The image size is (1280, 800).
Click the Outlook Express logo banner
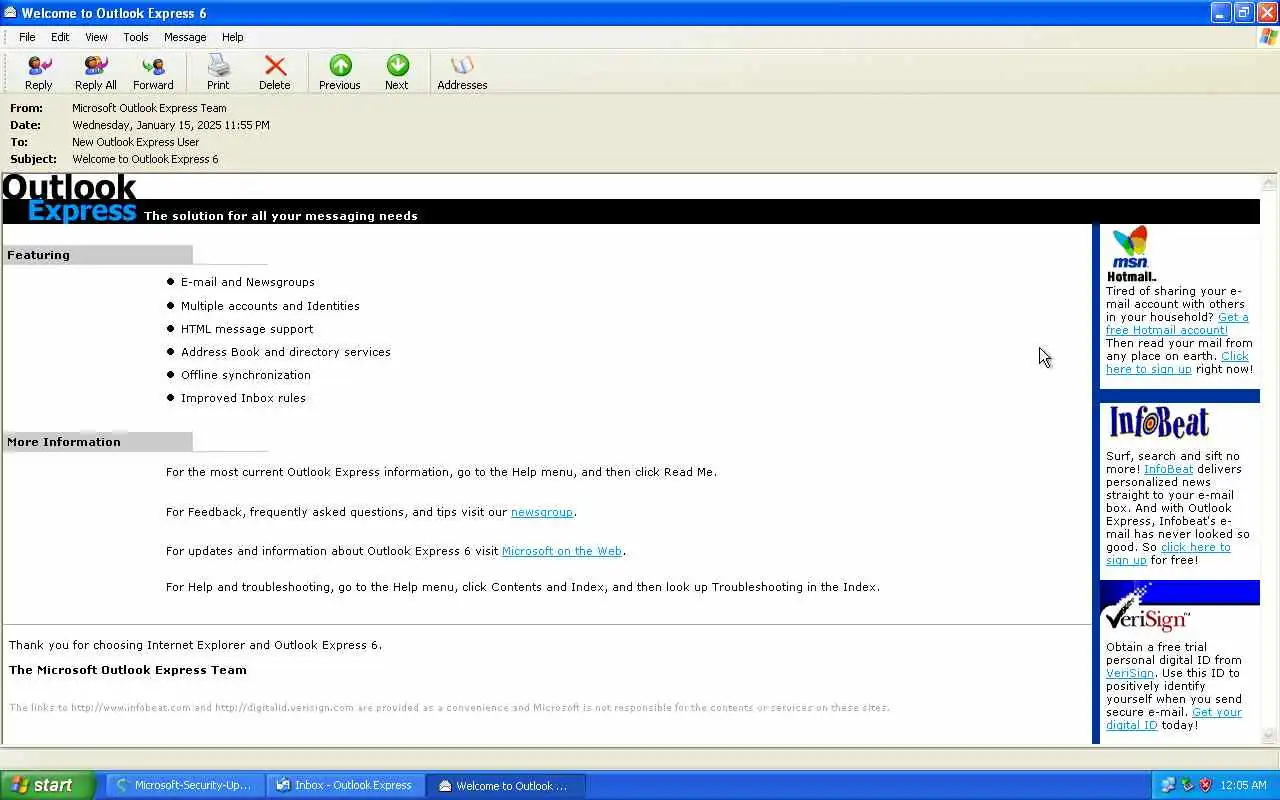click(70, 199)
